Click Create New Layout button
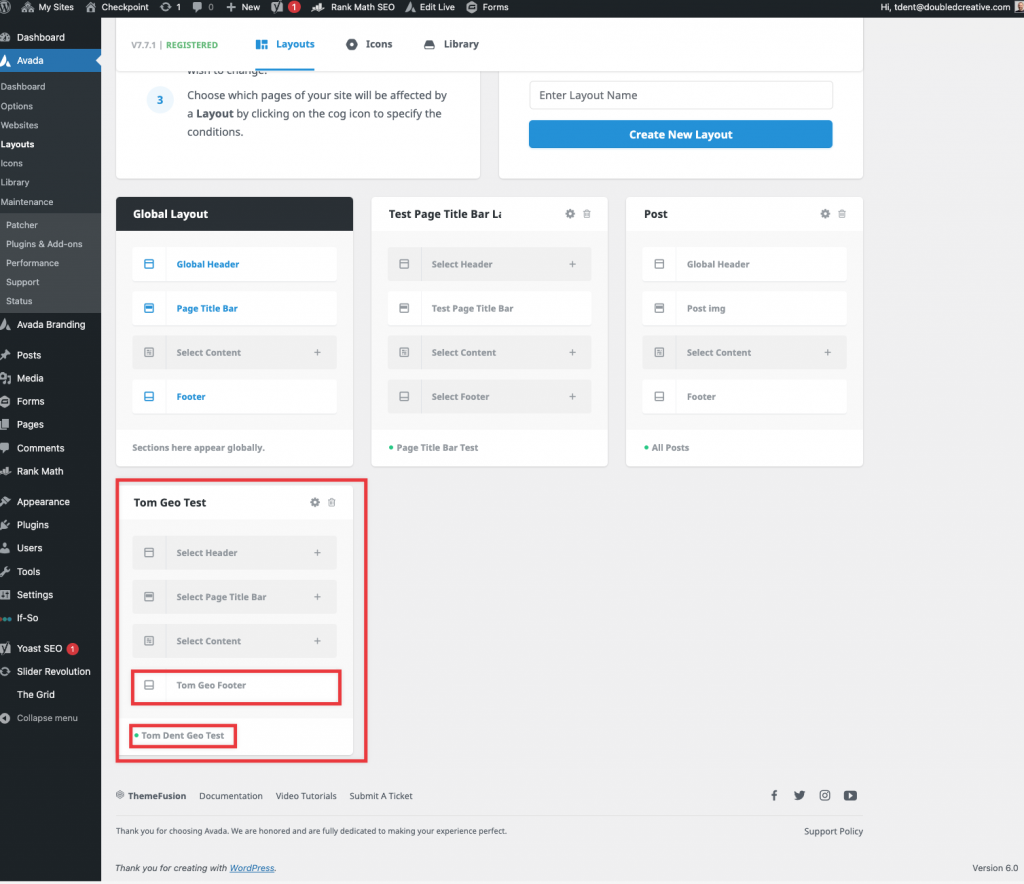Viewport: 1024px width, 884px height. (680, 134)
